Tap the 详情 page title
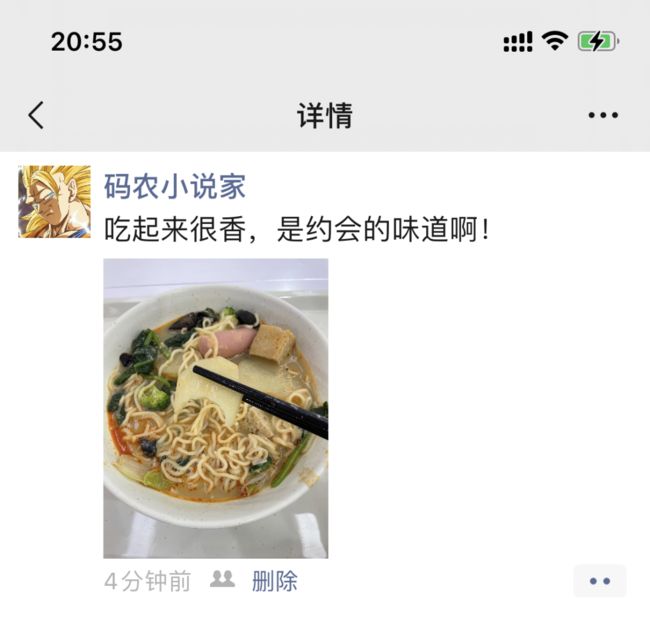The image size is (650, 637). pyautogui.click(x=325, y=116)
